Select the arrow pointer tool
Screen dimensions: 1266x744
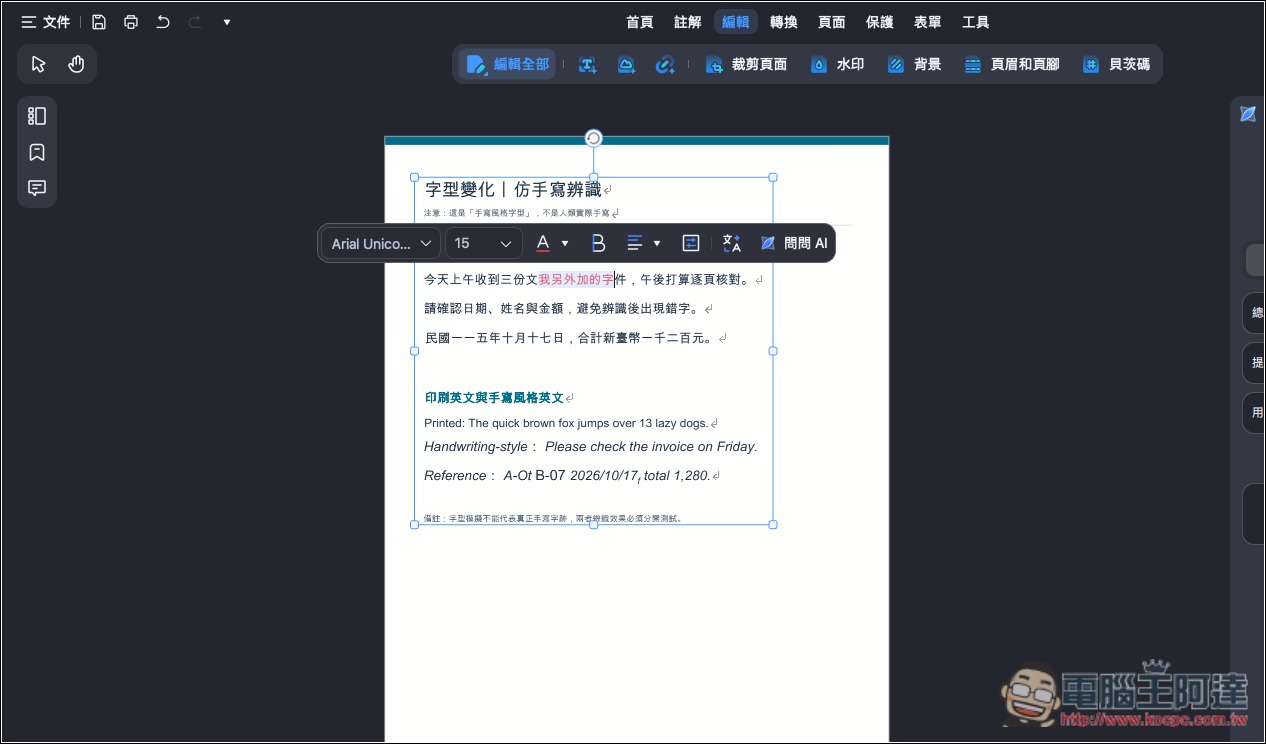(x=39, y=64)
